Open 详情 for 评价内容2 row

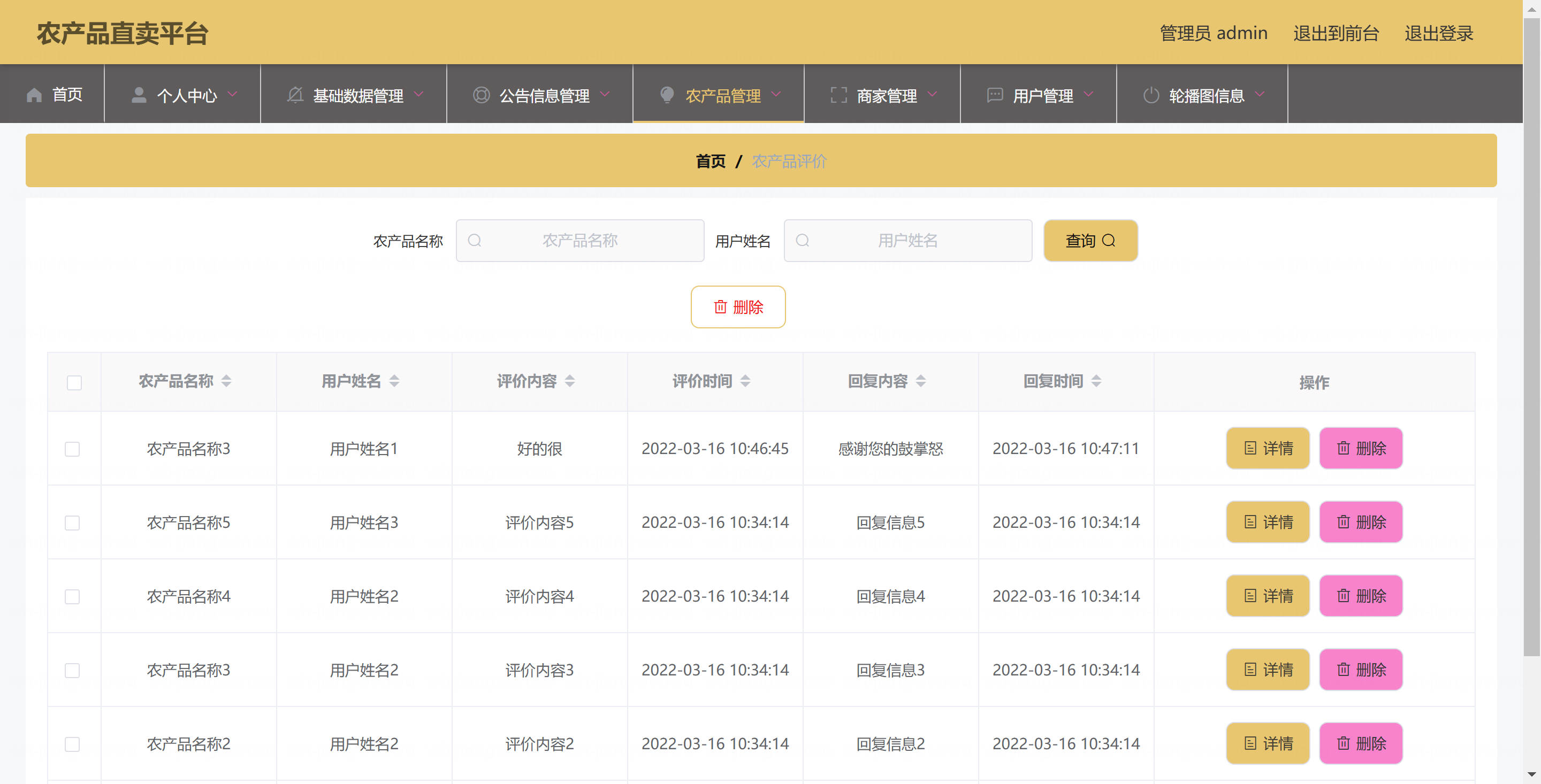pos(1268,743)
